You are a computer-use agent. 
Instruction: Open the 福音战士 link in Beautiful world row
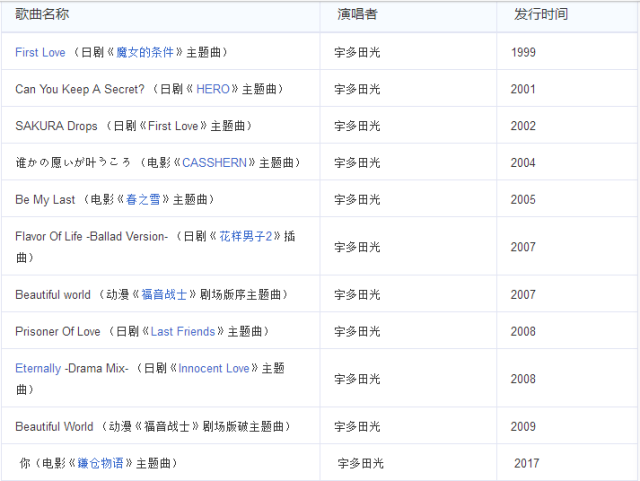click(164, 294)
